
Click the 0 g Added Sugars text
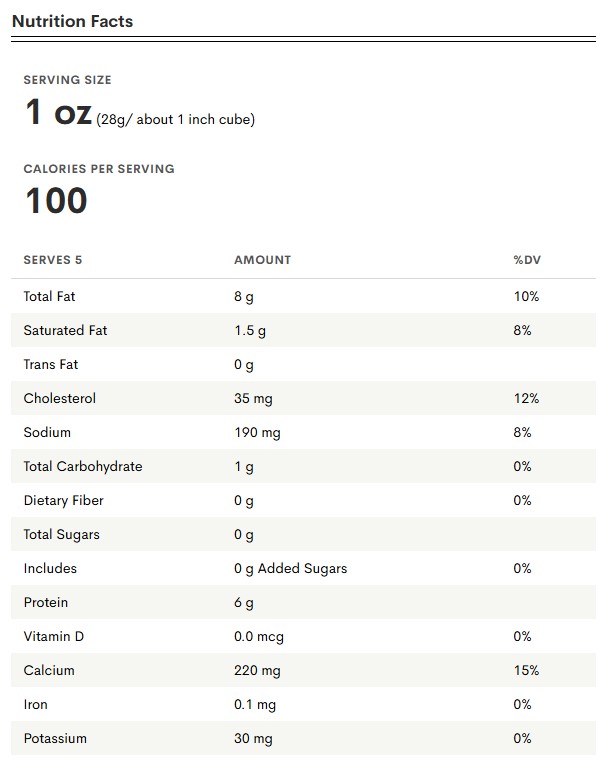[291, 569]
